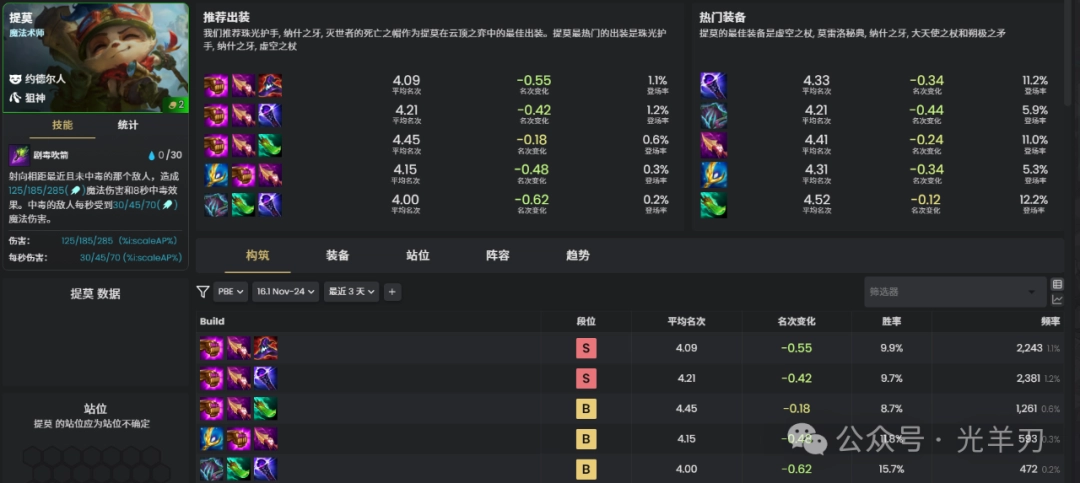Click the top item icon under 热门装备
This screenshot has height=483, width=1080.
click(x=713, y=85)
